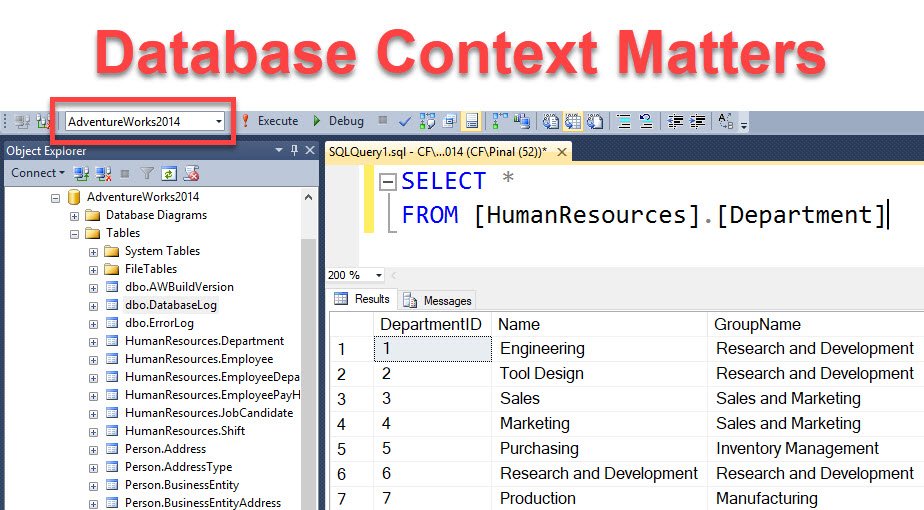Screen dimensions: 924x510
Task: Toggle Include Actual Execution Plan
Action: point(499,121)
